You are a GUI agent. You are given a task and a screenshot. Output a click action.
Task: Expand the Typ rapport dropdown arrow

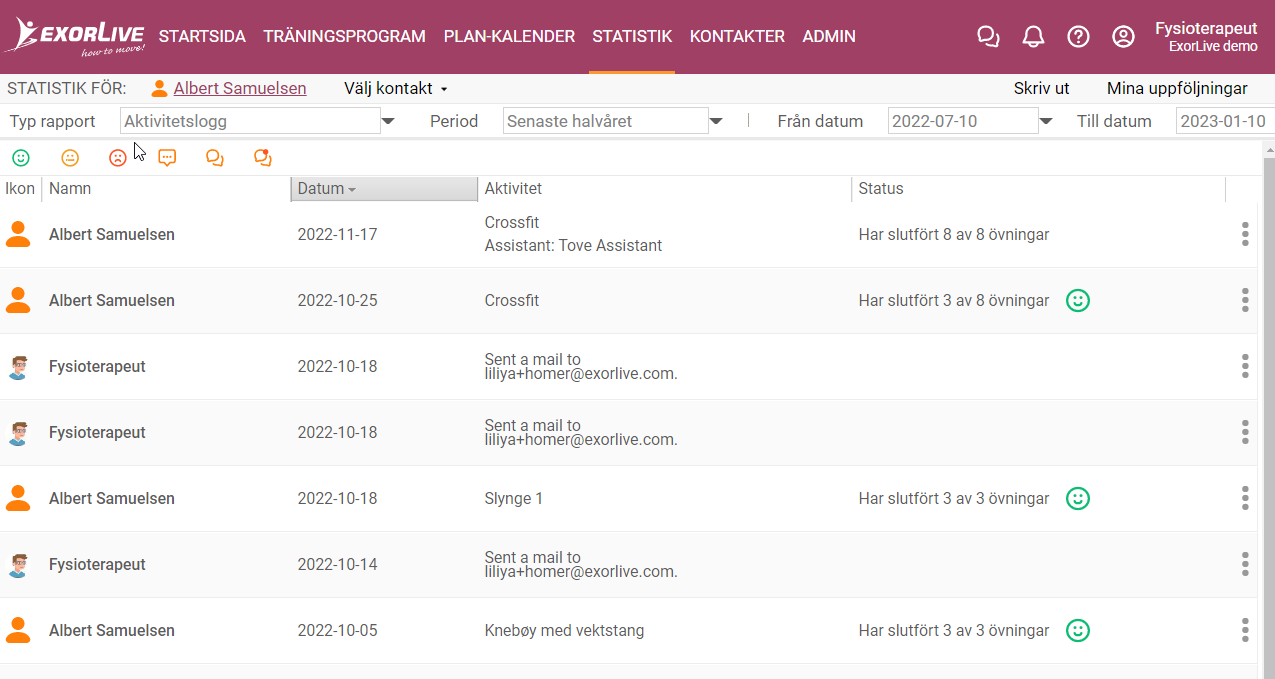point(389,122)
